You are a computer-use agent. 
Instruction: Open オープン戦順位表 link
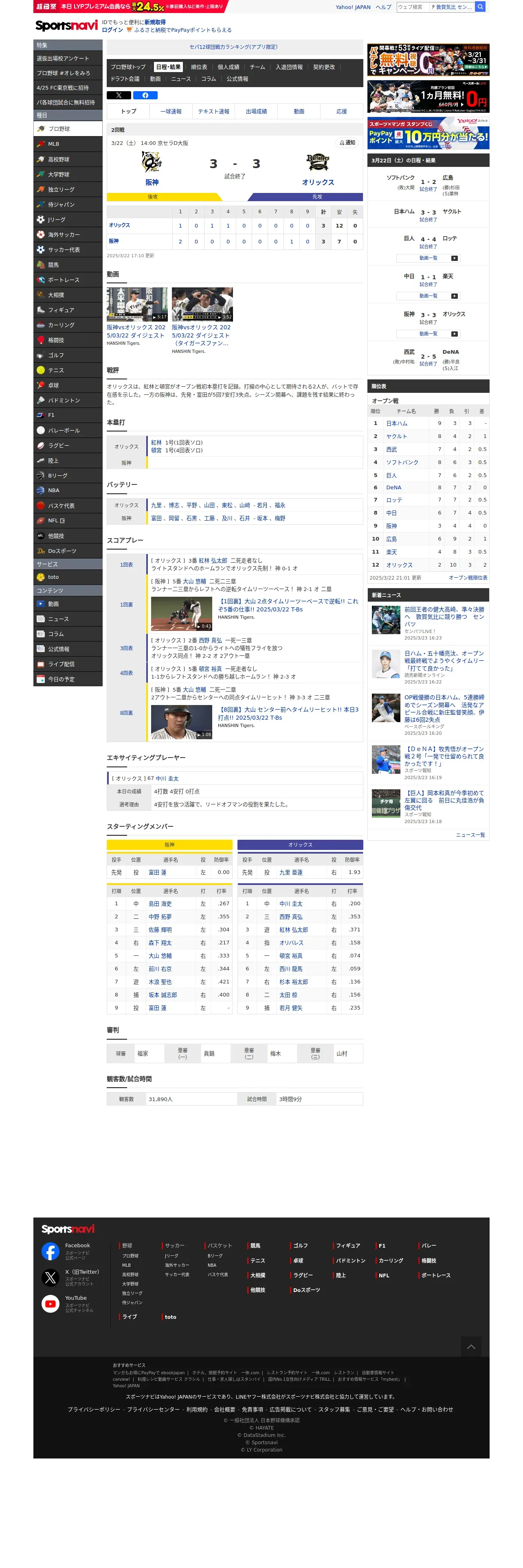click(468, 578)
